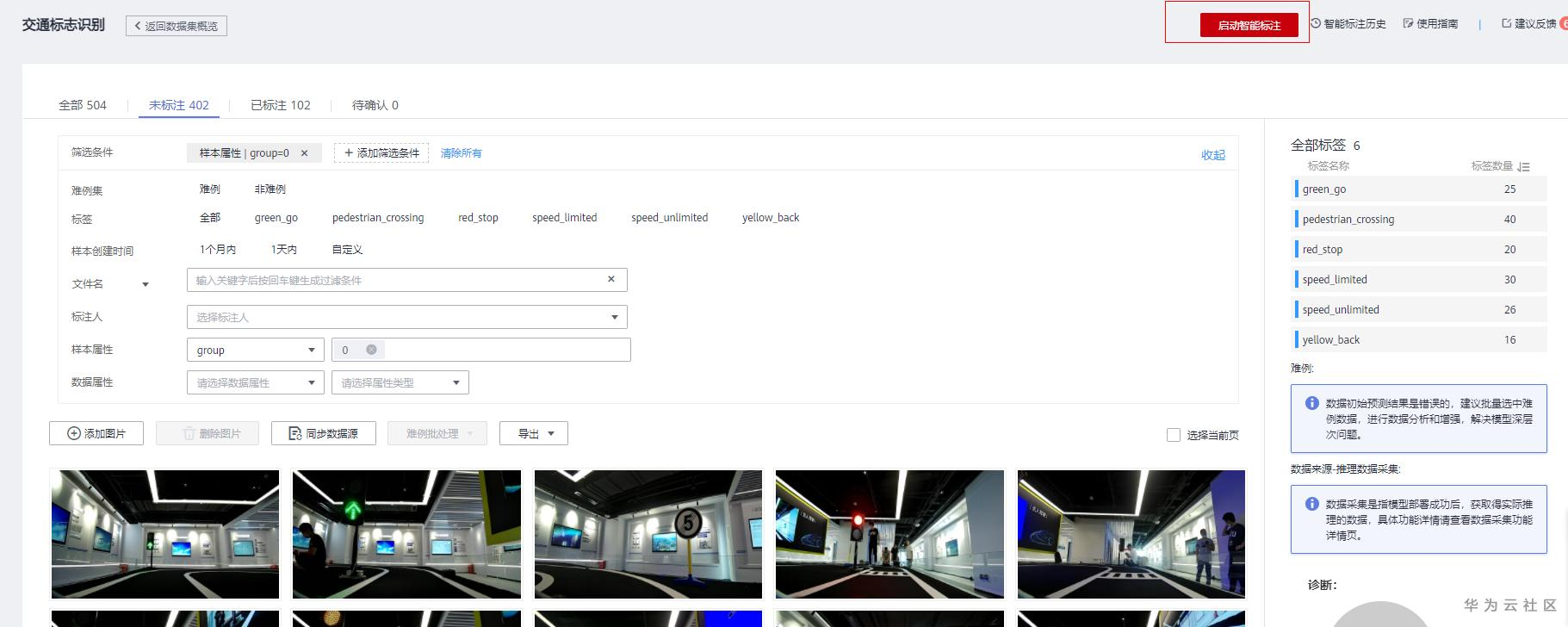Viewport: 1568px width, 627px height.
Task: Expand the 导出 export dropdown
Action: point(534,433)
